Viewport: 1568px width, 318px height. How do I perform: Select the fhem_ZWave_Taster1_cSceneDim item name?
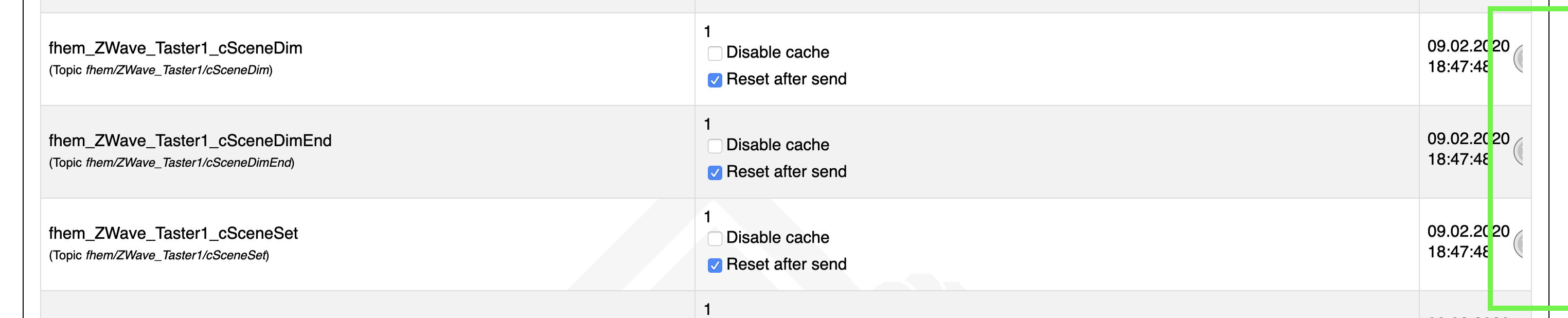click(175, 48)
